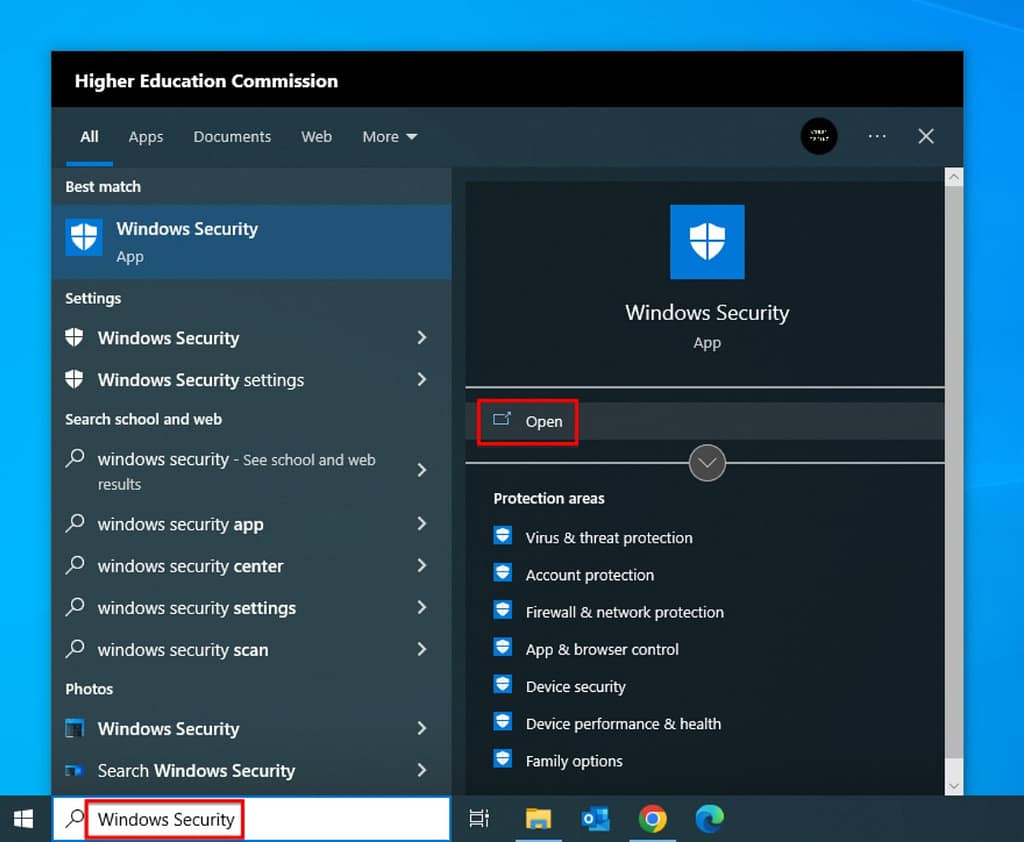The image size is (1024, 842).
Task: Click the Device performance & health shield icon
Action: (503, 722)
